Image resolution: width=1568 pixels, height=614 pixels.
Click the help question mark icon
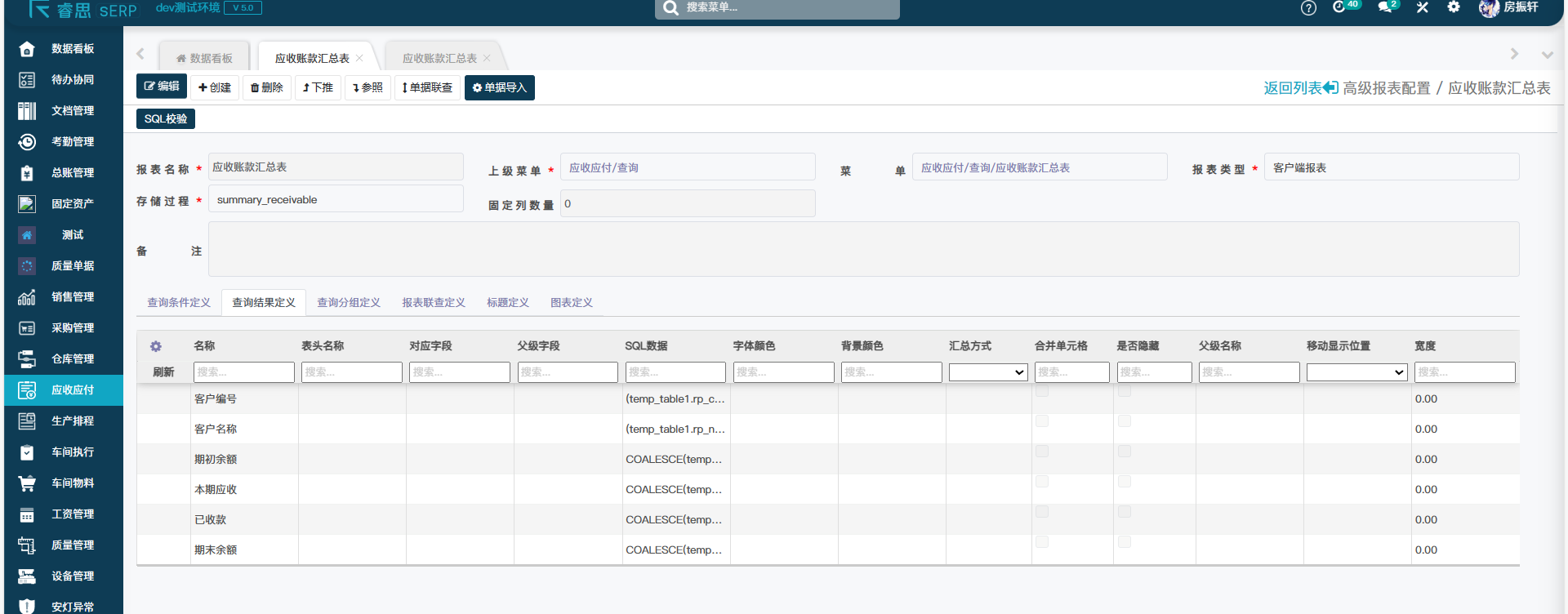point(1308,8)
